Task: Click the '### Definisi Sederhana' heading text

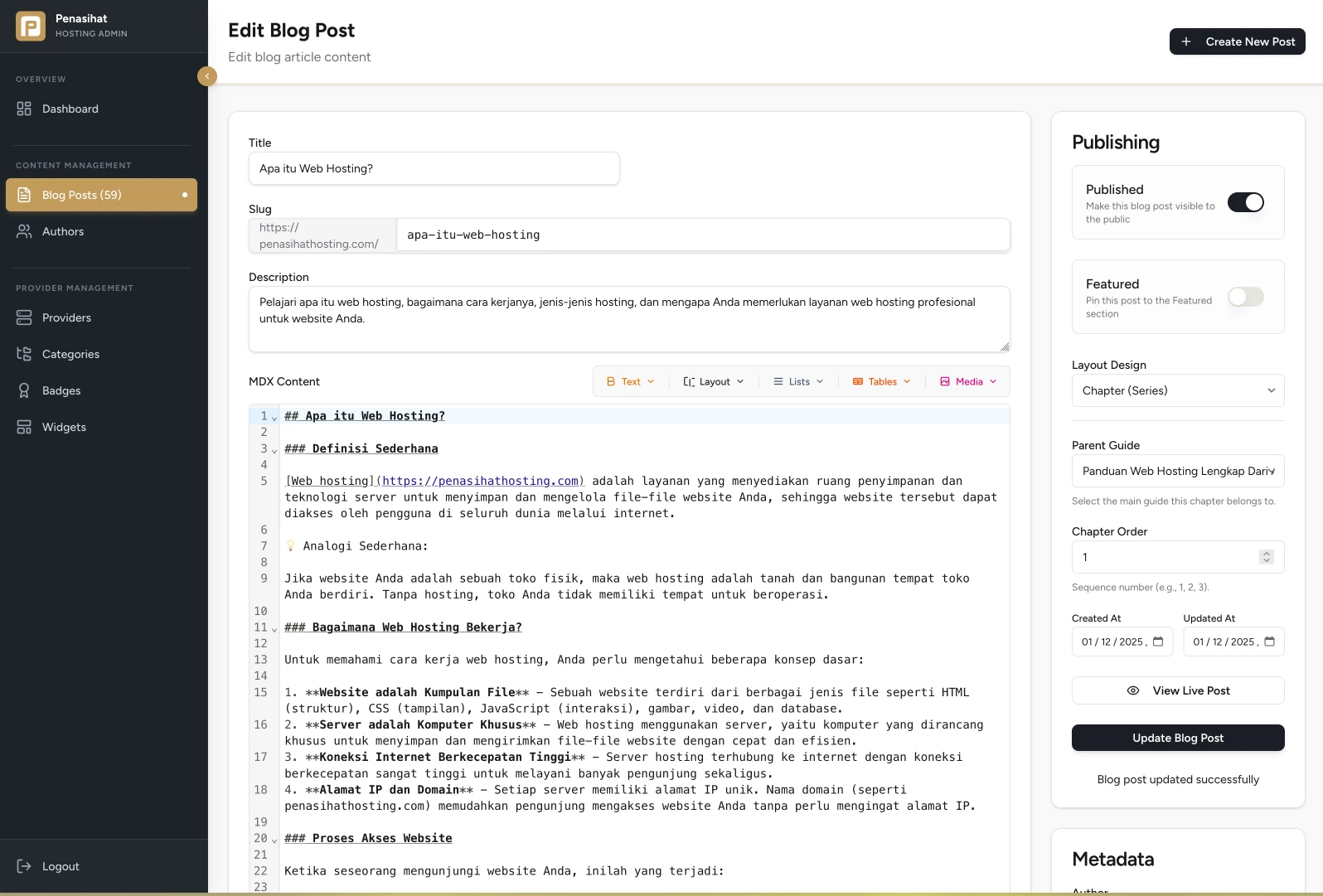Action: 361,448
